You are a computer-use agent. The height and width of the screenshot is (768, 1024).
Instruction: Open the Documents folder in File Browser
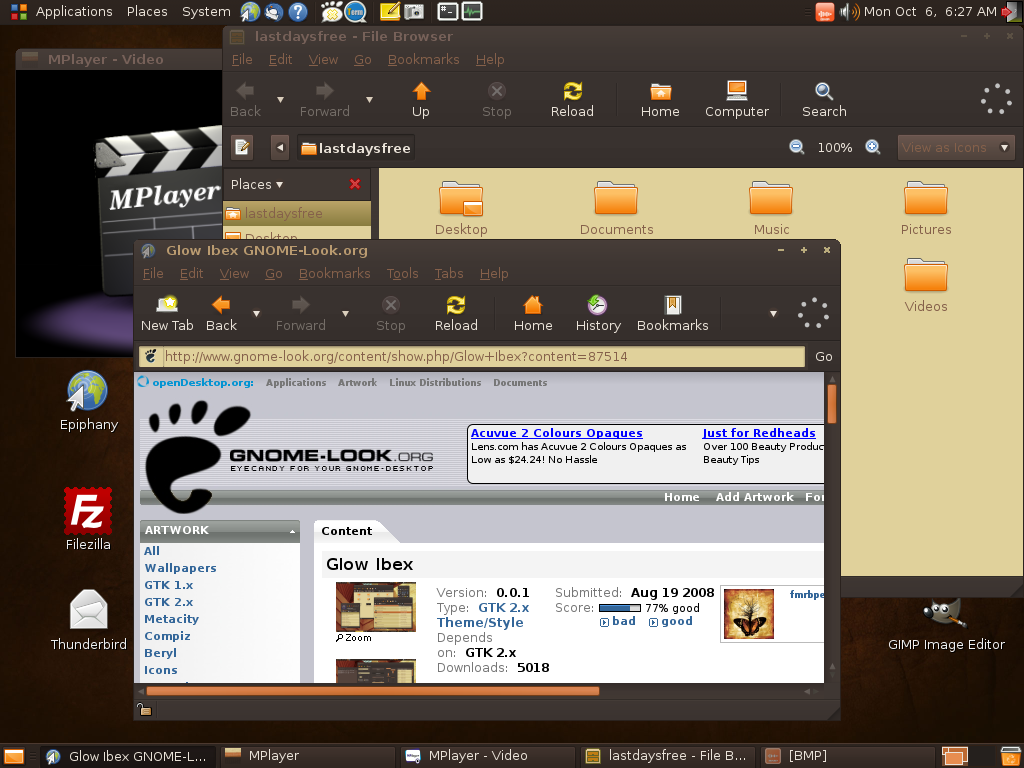coord(616,208)
